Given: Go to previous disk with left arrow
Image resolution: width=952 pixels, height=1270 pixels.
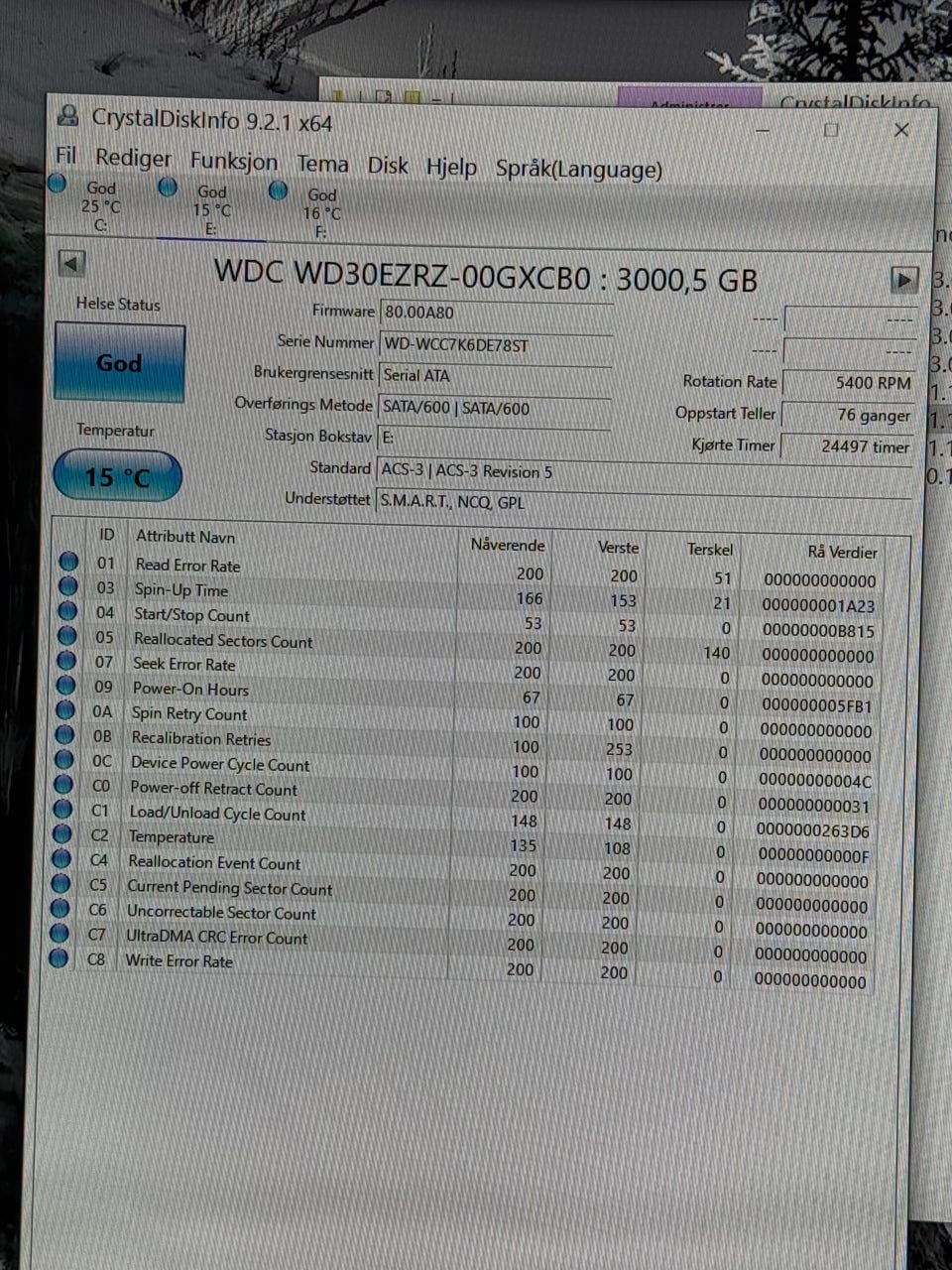Looking at the screenshot, I should click(72, 263).
